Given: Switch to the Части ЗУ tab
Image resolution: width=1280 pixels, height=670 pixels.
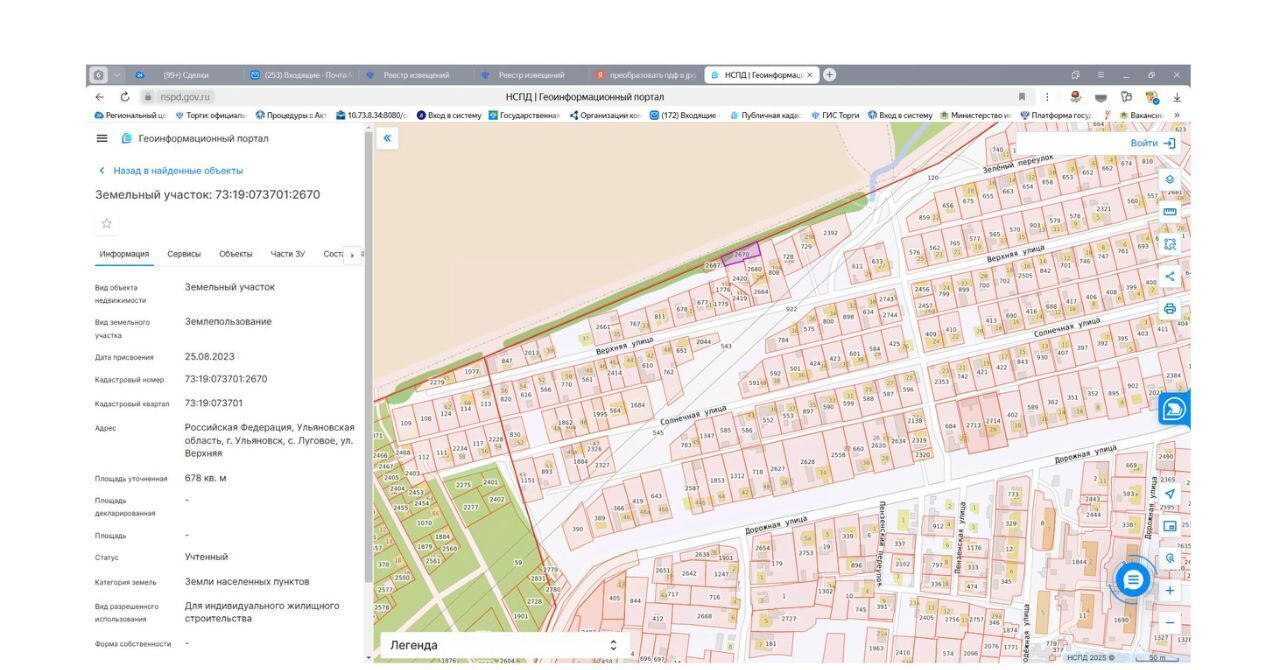Looking at the screenshot, I should tap(288, 254).
